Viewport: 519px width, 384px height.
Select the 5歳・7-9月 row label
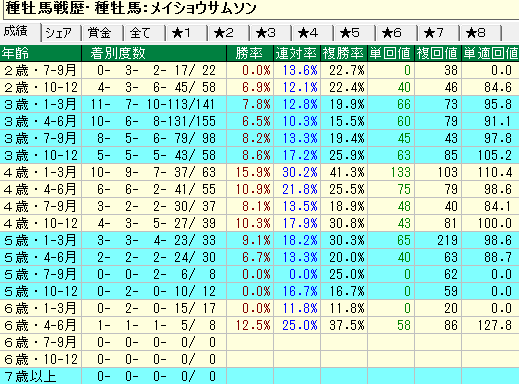[x=41, y=274]
